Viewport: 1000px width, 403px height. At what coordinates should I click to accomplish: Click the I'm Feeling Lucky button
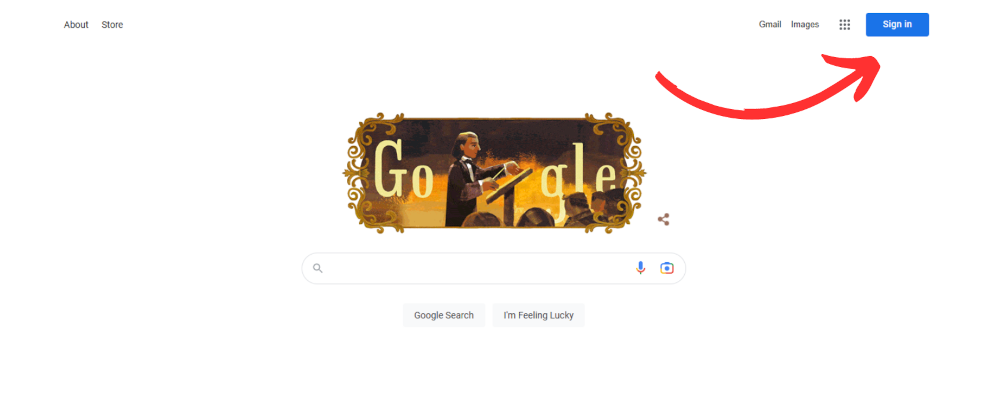click(x=538, y=315)
